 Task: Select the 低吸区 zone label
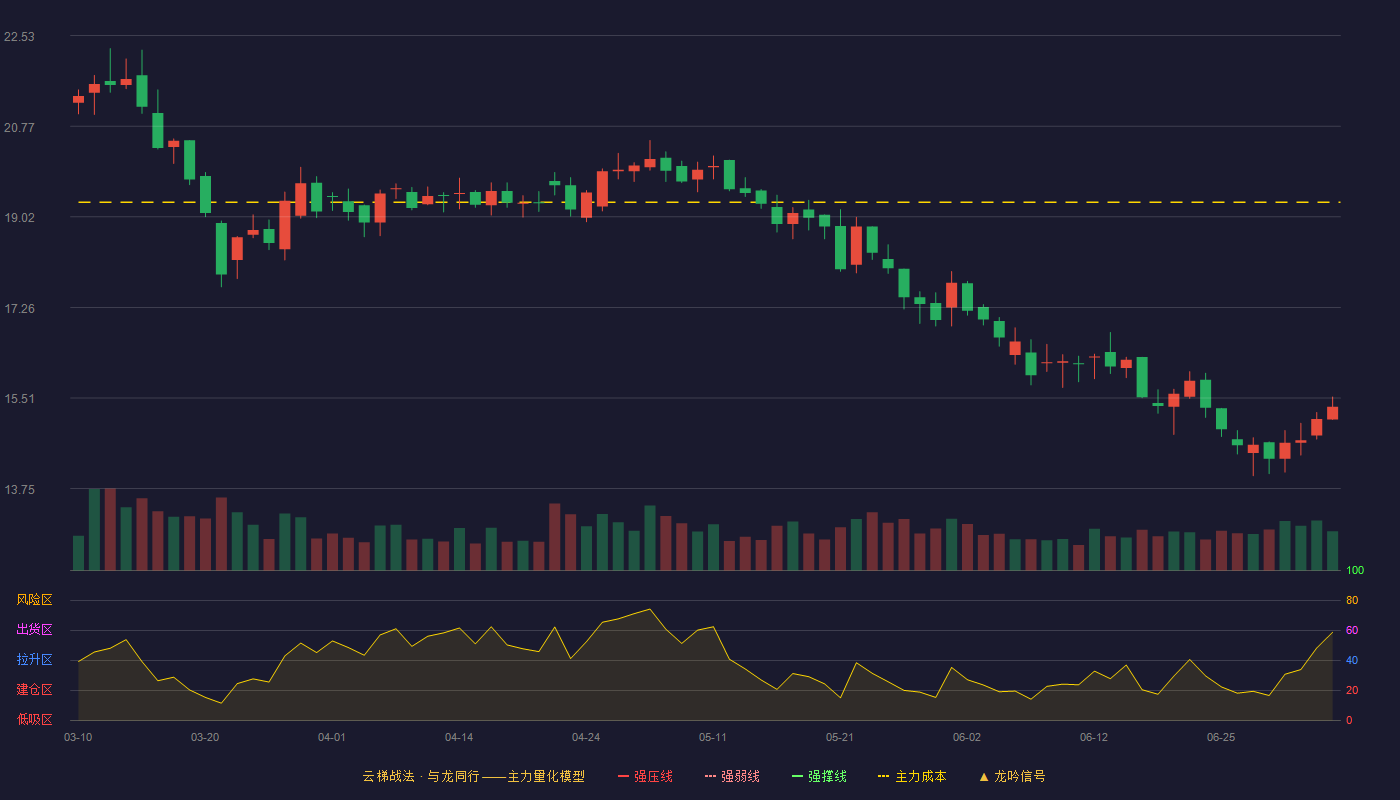coord(34,719)
